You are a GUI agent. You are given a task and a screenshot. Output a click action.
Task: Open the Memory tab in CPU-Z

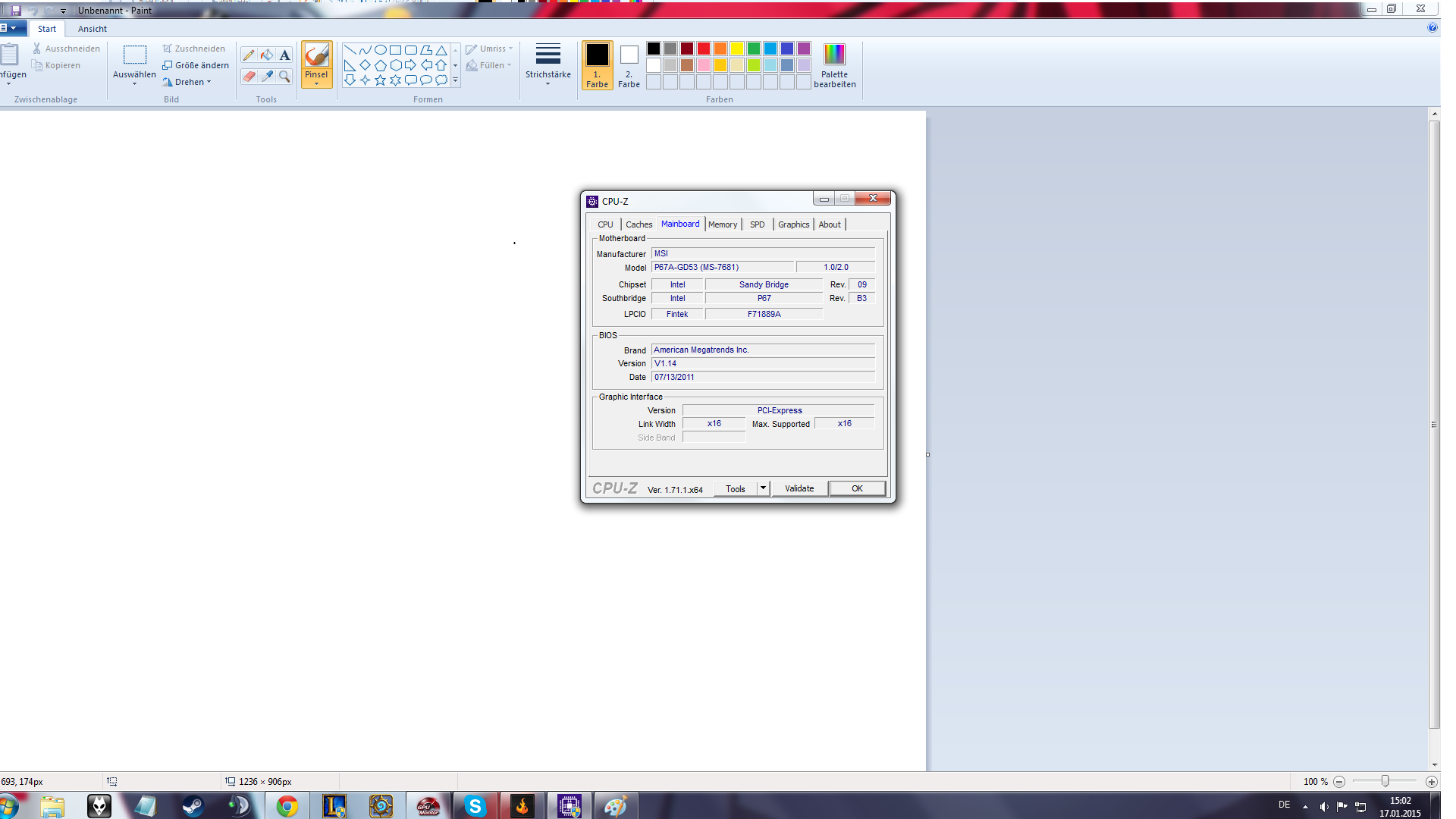pyautogui.click(x=722, y=224)
